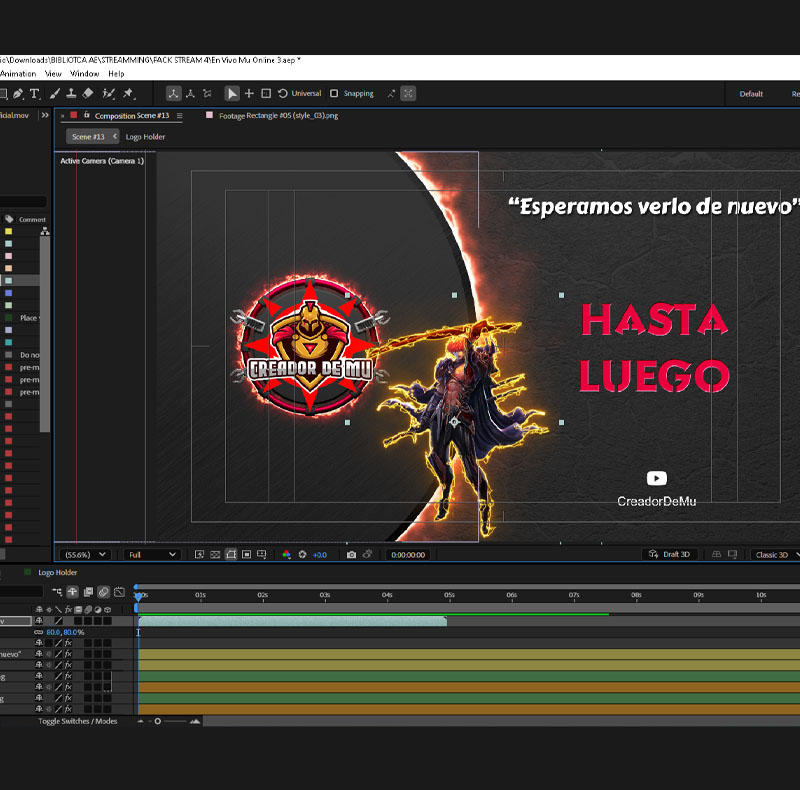The width and height of the screenshot is (800, 790).
Task: Open Composition Scene #13 panel menu
Action: pos(180,116)
